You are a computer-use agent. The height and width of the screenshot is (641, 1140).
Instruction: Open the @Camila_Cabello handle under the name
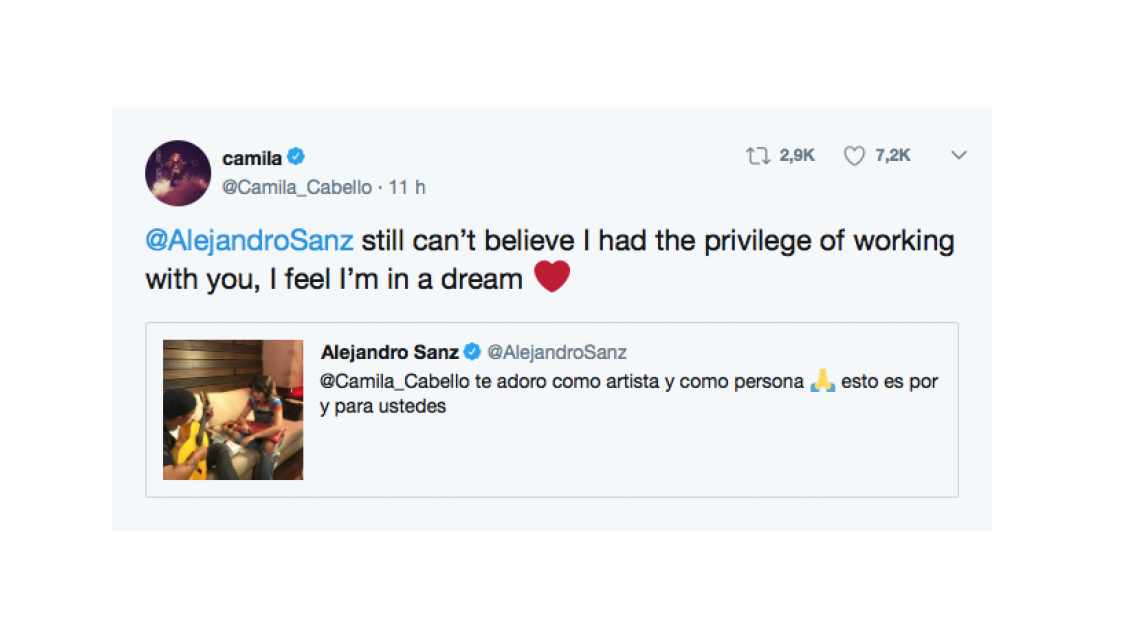coord(296,187)
